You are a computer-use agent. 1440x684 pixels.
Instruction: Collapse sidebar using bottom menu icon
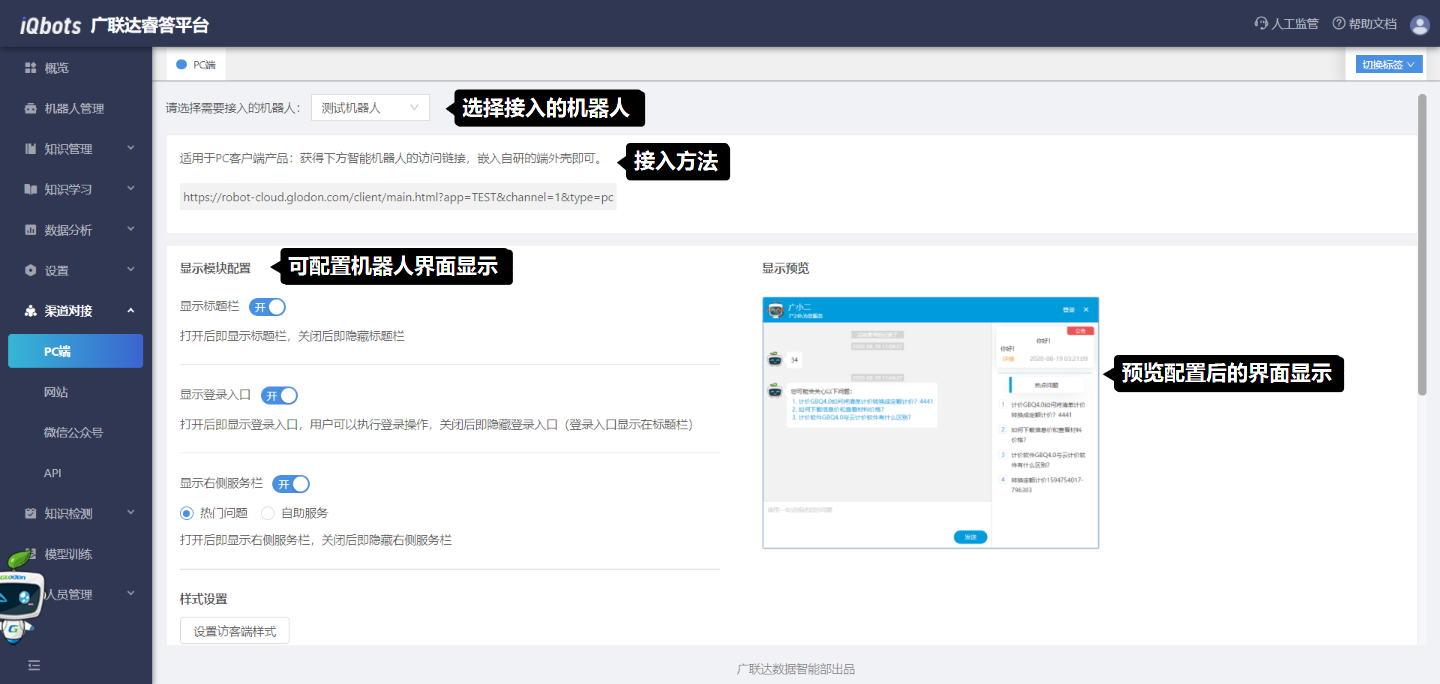pyautogui.click(x=34, y=665)
